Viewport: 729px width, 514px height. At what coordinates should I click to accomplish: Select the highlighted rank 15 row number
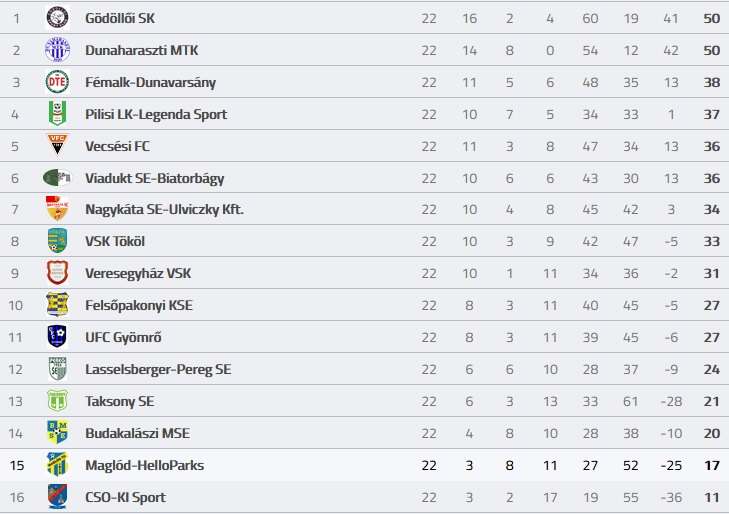pos(17,465)
